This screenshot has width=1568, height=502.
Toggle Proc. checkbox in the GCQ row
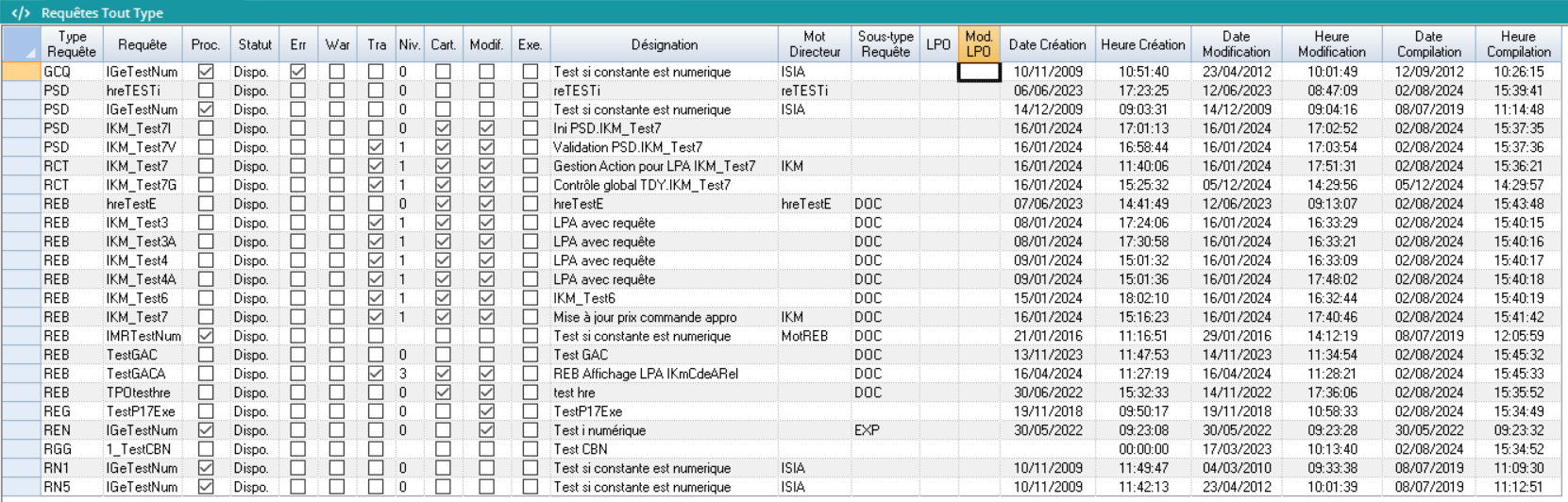(x=206, y=72)
